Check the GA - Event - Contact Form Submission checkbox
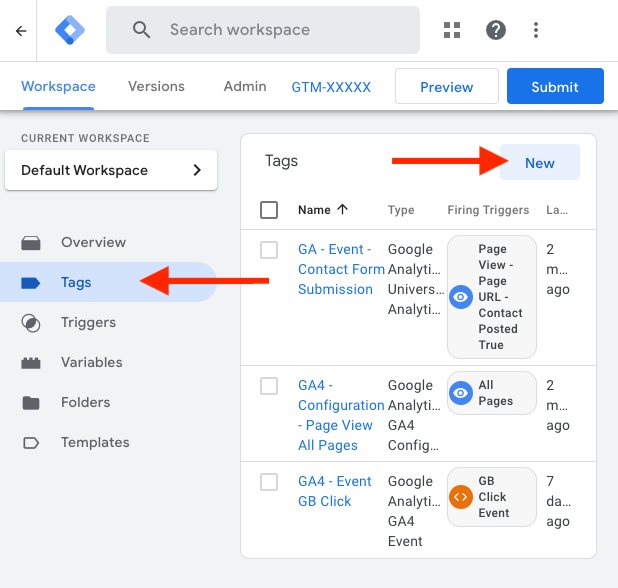618x588 pixels. (x=269, y=250)
